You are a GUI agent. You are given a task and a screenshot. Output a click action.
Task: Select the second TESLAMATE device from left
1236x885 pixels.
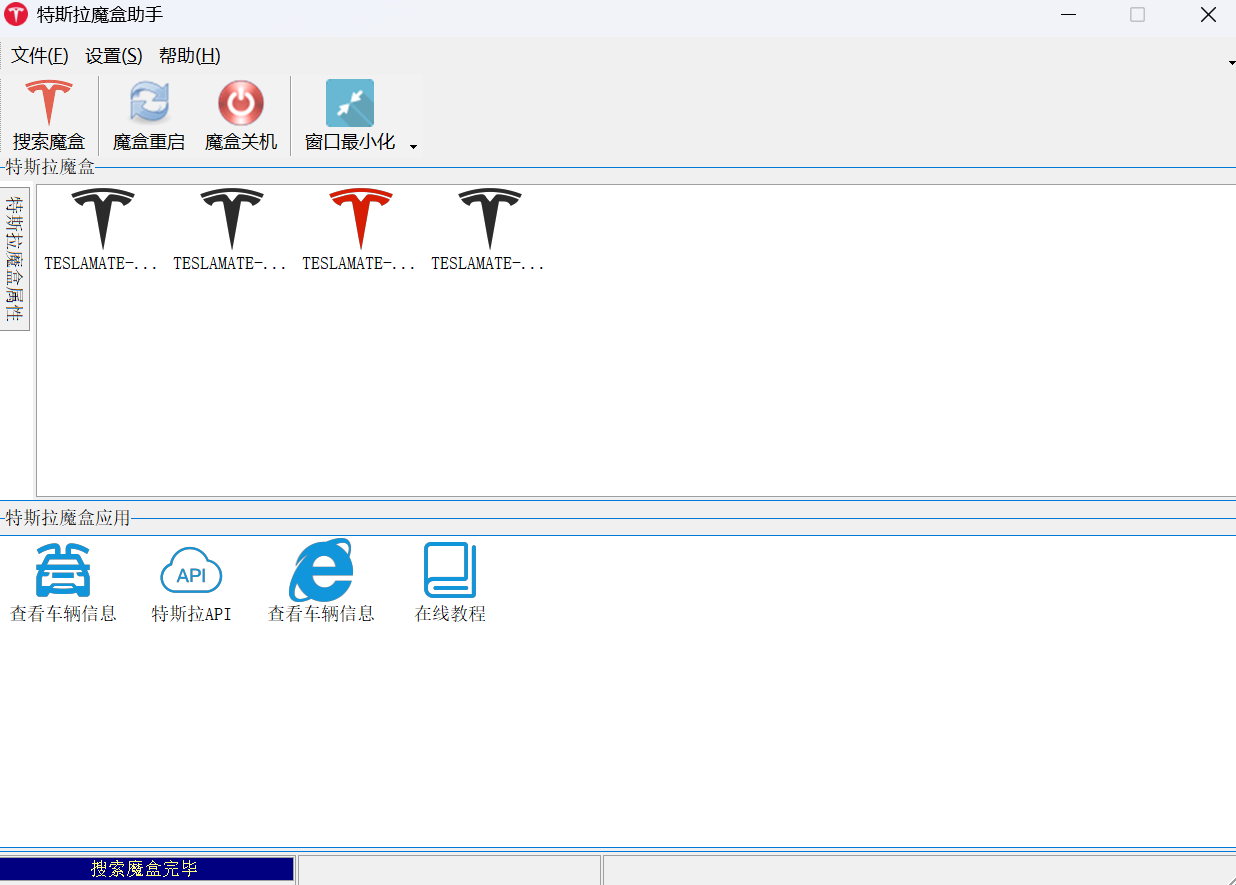(x=231, y=220)
